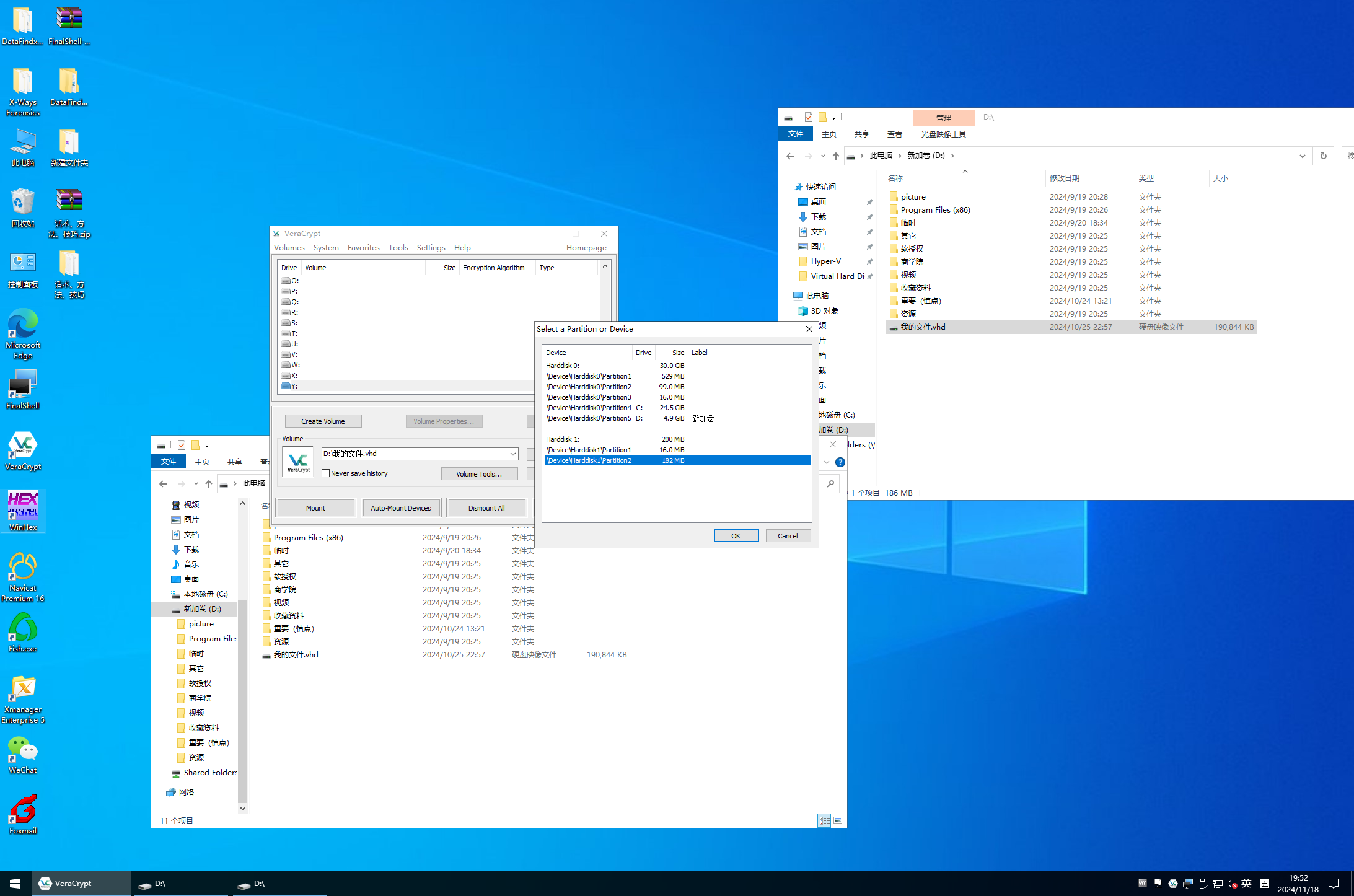Screen dimensions: 1354x896
Task: Click the Label column header in partition dialog
Action: [749, 353]
